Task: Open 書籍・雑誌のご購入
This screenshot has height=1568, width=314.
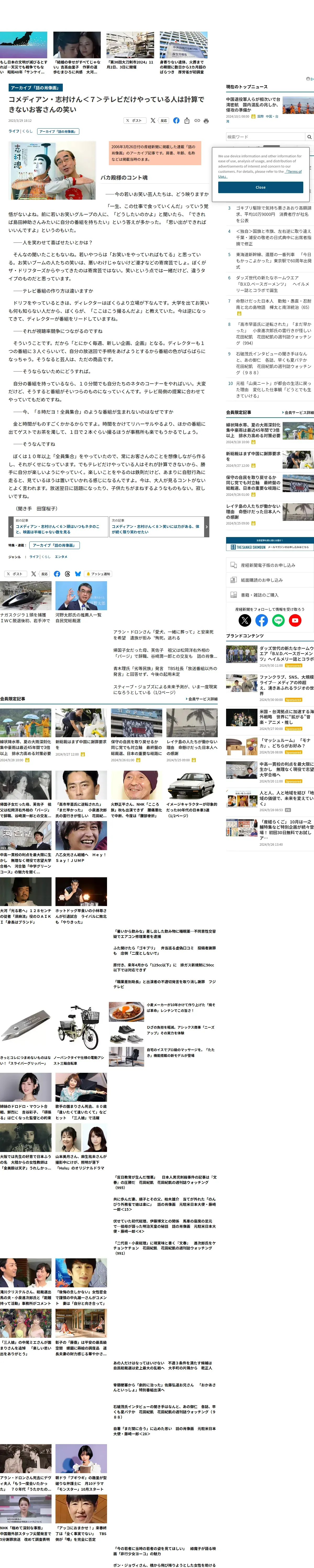Action: (270, 595)
